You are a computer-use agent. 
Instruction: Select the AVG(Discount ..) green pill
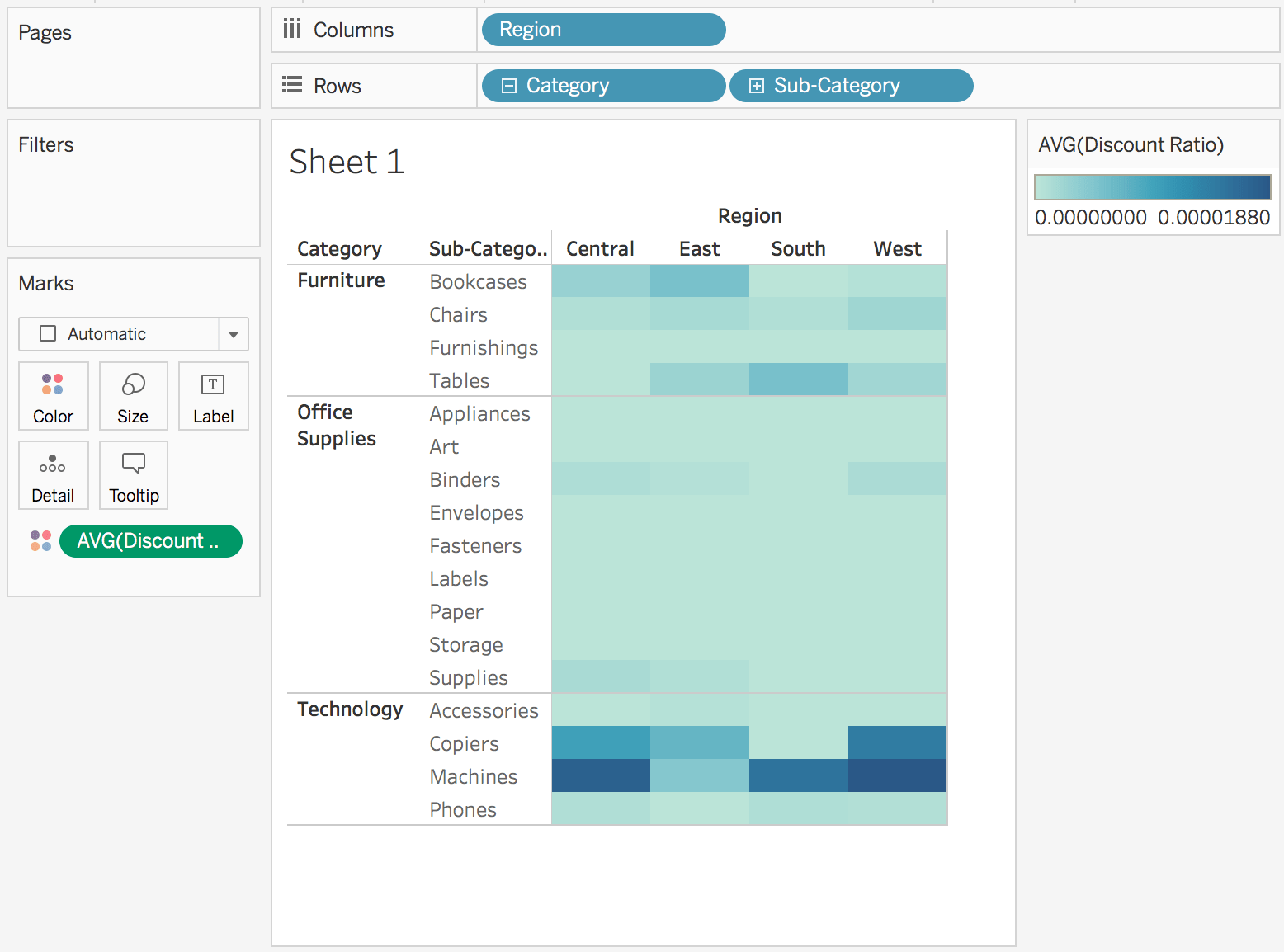151,541
